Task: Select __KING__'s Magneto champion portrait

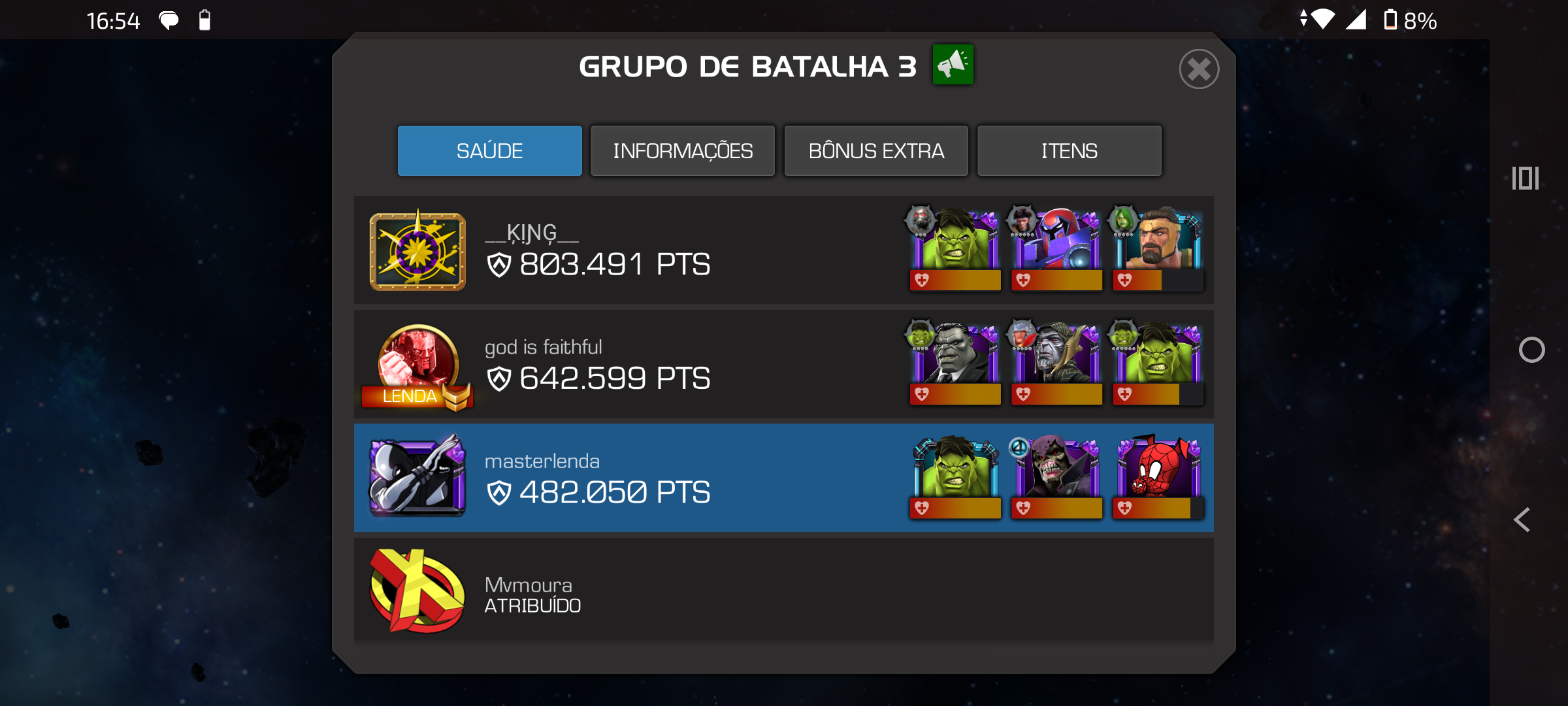Action: pyautogui.click(x=1056, y=239)
